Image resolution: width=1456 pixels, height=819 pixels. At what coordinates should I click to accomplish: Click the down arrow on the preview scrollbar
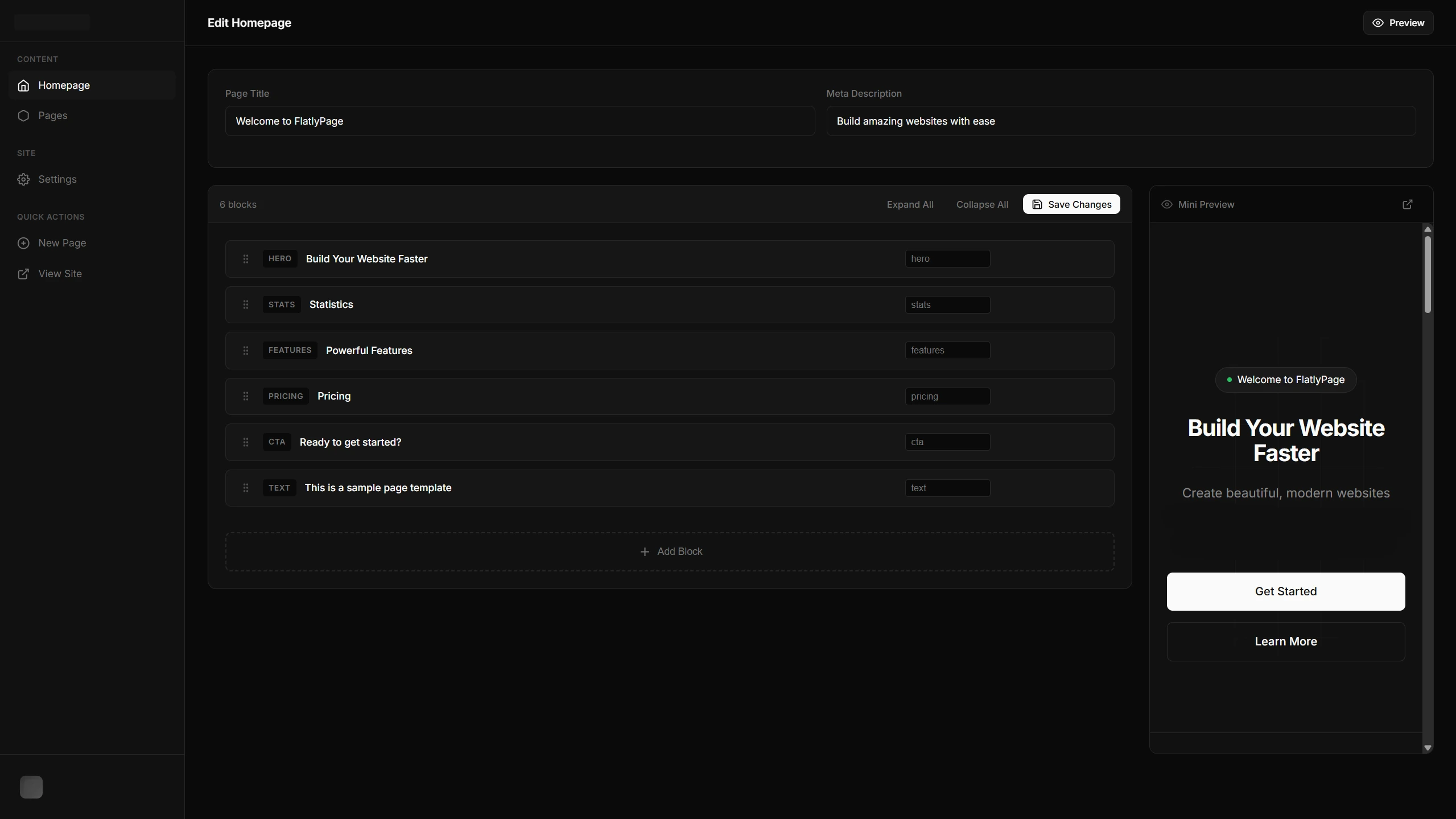click(x=1428, y=747)
